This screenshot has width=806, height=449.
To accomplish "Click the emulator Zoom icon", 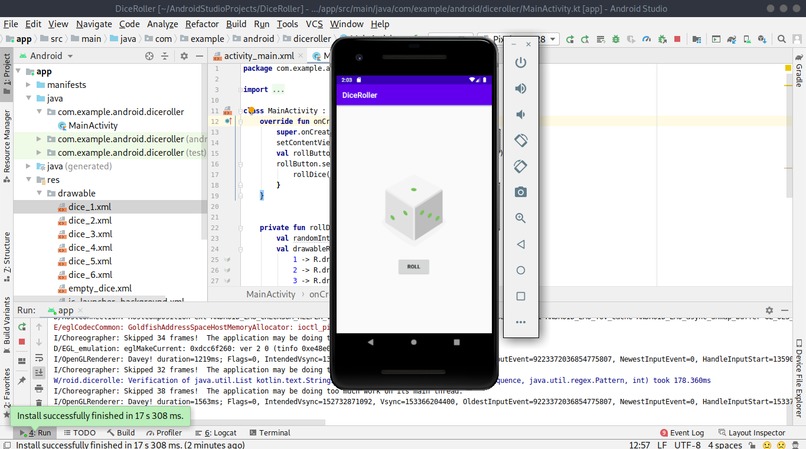I will (520, 218).
